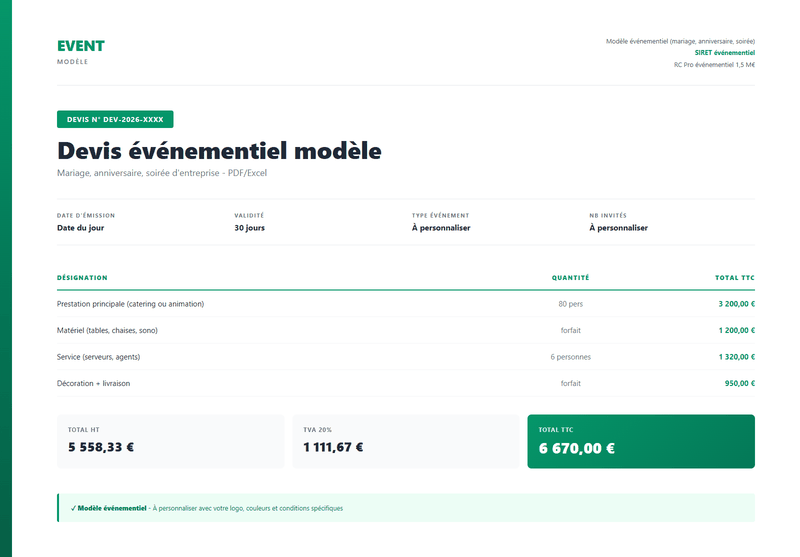Image resolution: width=800 pixels, height=557 pixels.
Task: Click the SIRET événementiel green text
Action: (x=724, y=53)
